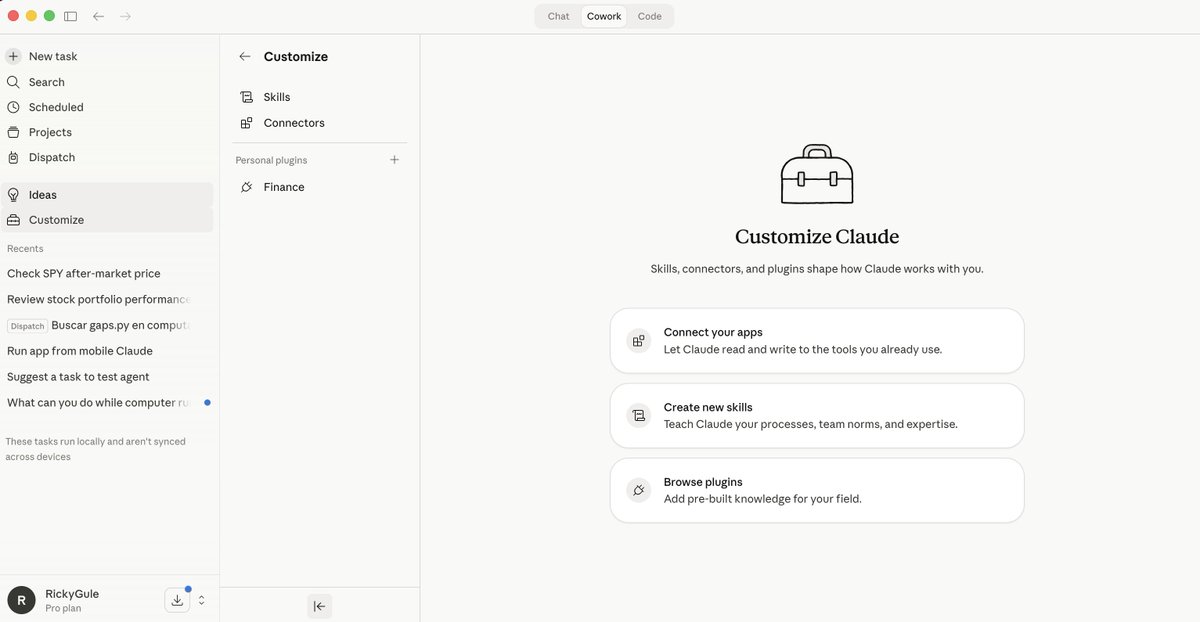Click the Customize Claude heading
The height and width of the screenshot is (622, 1200).
pyautogui.click(x=817, y=237)
